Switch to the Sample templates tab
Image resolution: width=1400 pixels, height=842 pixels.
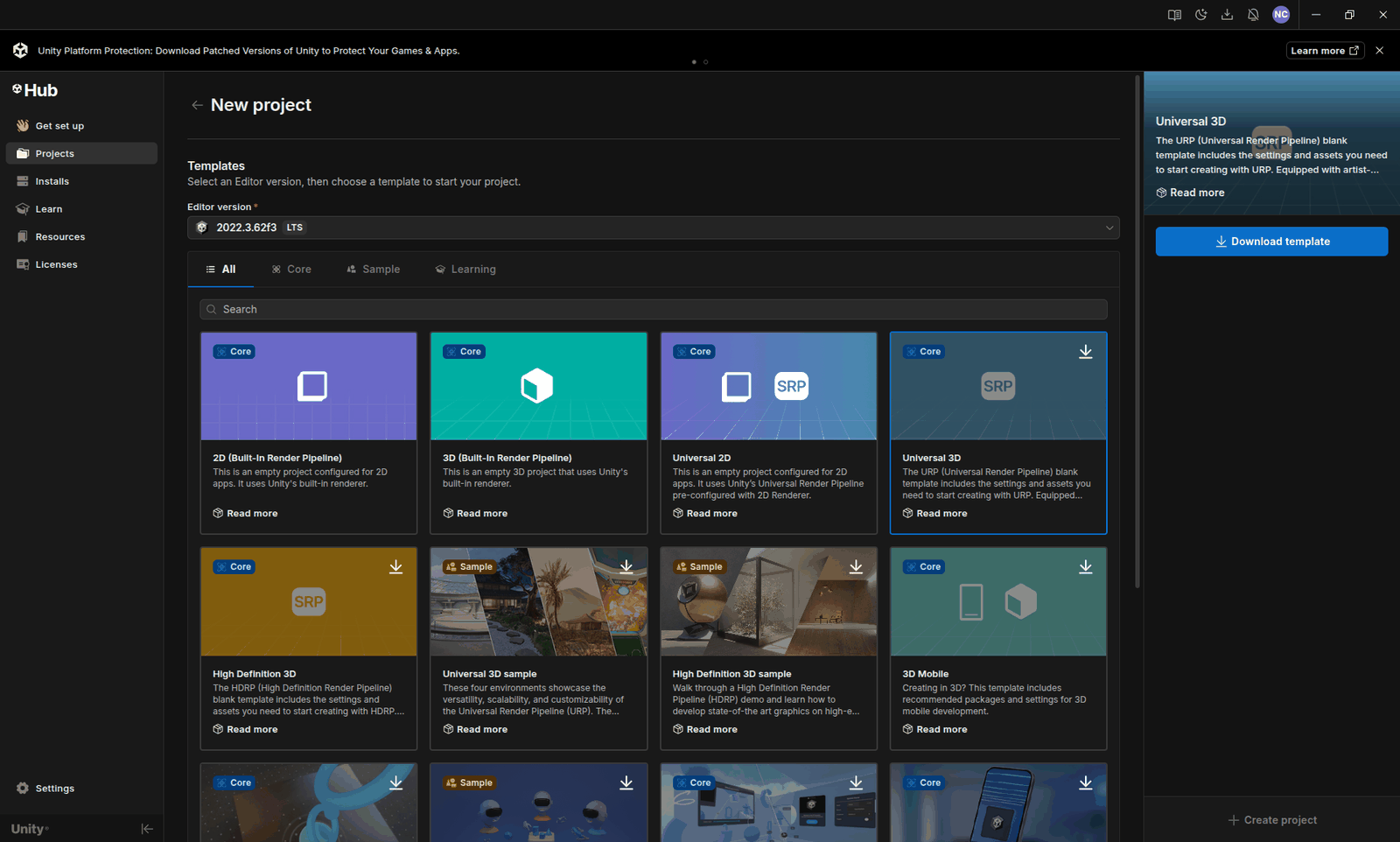pos(374,270)
